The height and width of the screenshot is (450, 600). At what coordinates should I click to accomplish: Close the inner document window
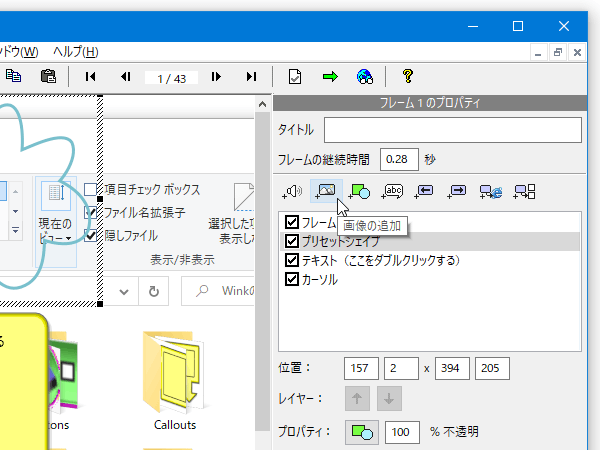[577, 52]
